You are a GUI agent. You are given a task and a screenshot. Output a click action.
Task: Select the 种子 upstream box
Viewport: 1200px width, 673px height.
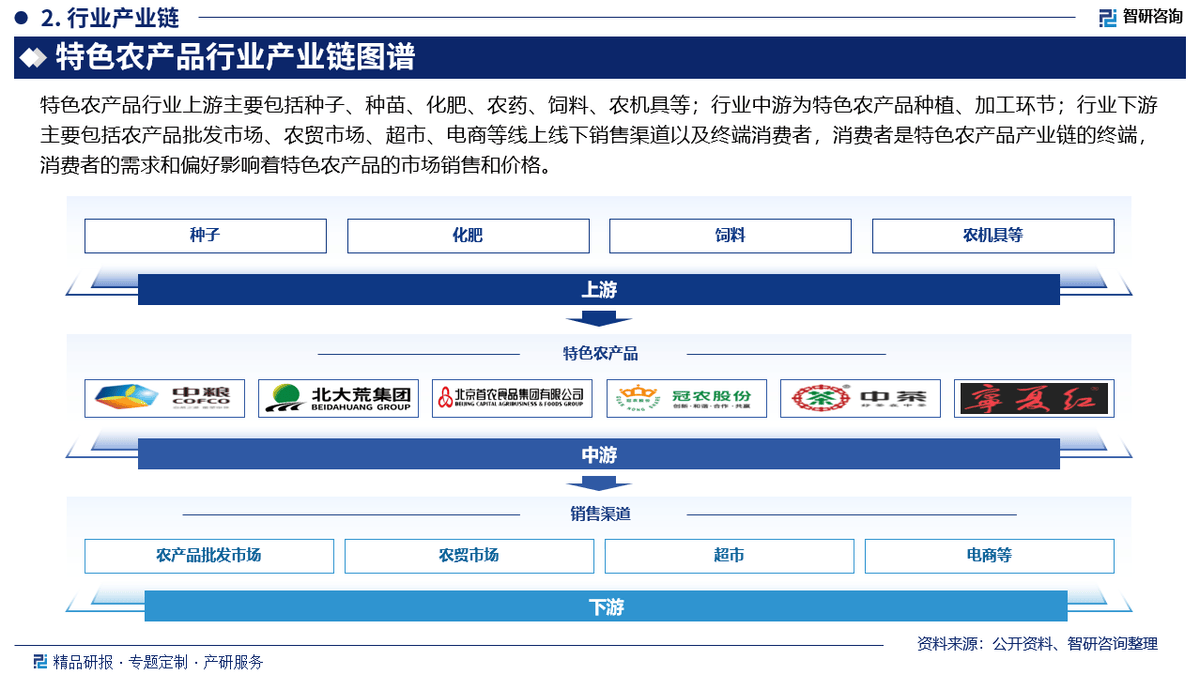(205, 236)
